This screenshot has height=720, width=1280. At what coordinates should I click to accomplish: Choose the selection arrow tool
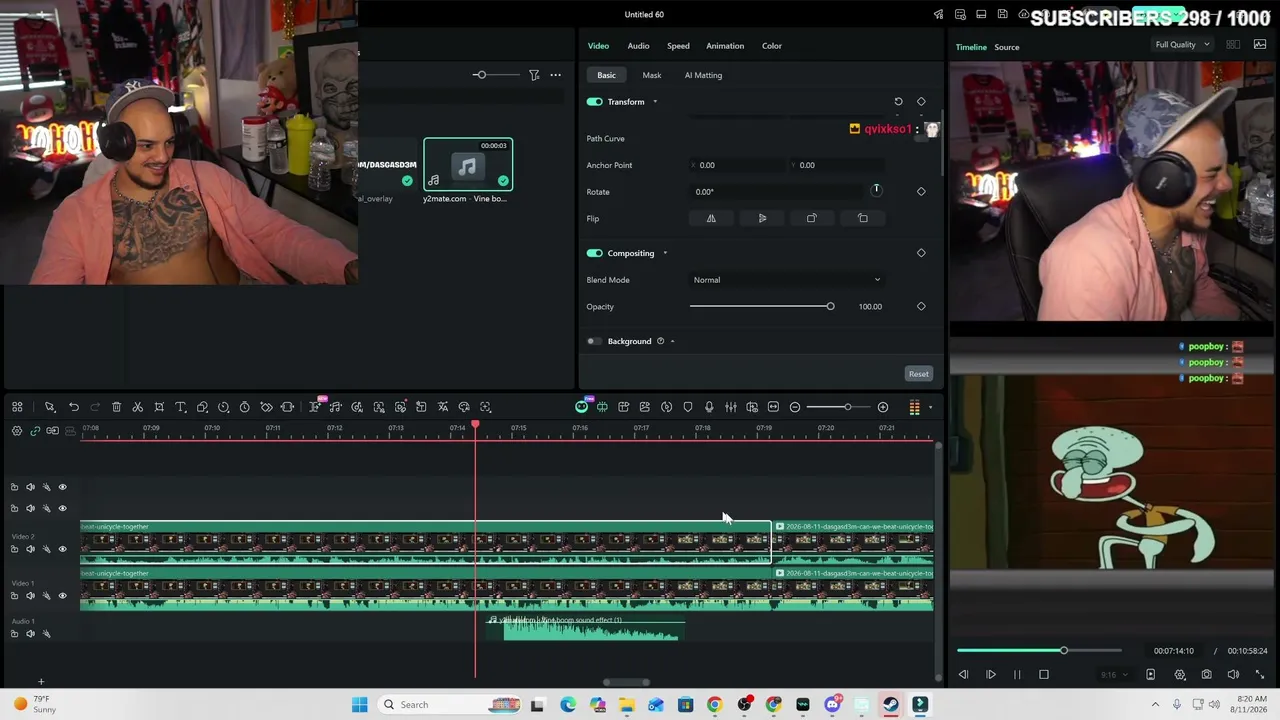pyautogui.click(x=50, y=407)
